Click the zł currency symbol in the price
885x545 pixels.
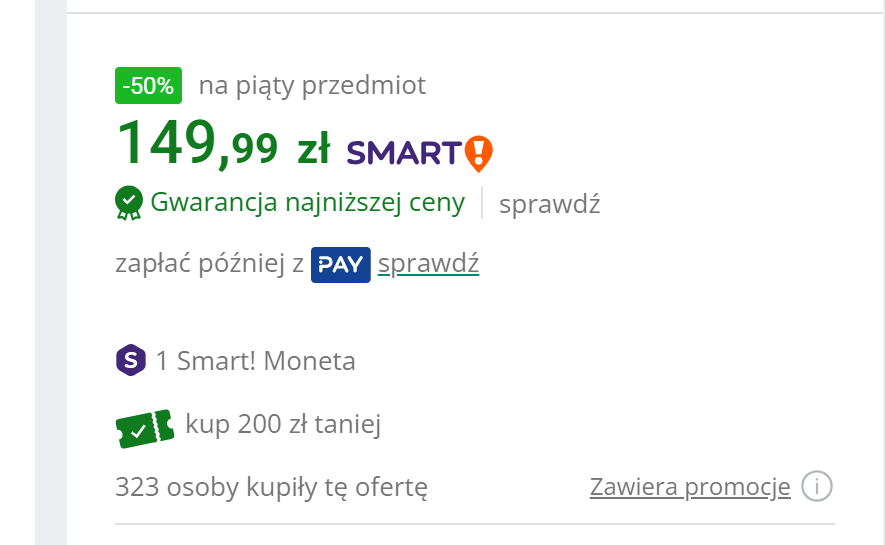(313, 150)
